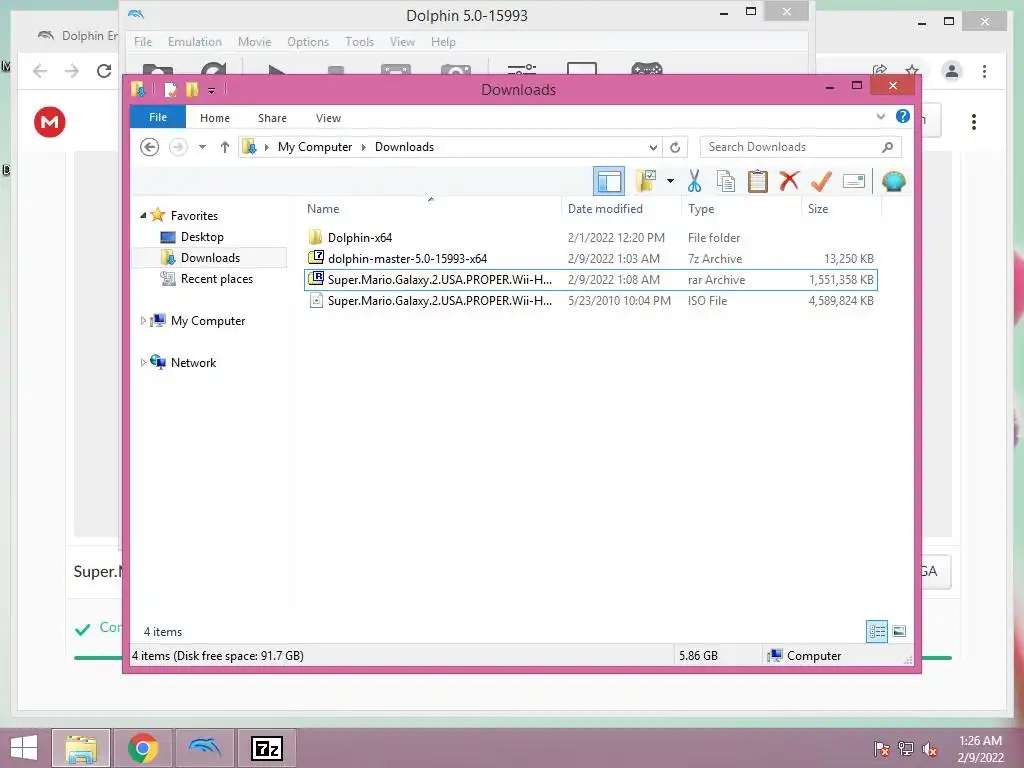Sort by the Name column header
Image resolution: width=1024 pixels, height=768 pixels.
pos(431,208)
